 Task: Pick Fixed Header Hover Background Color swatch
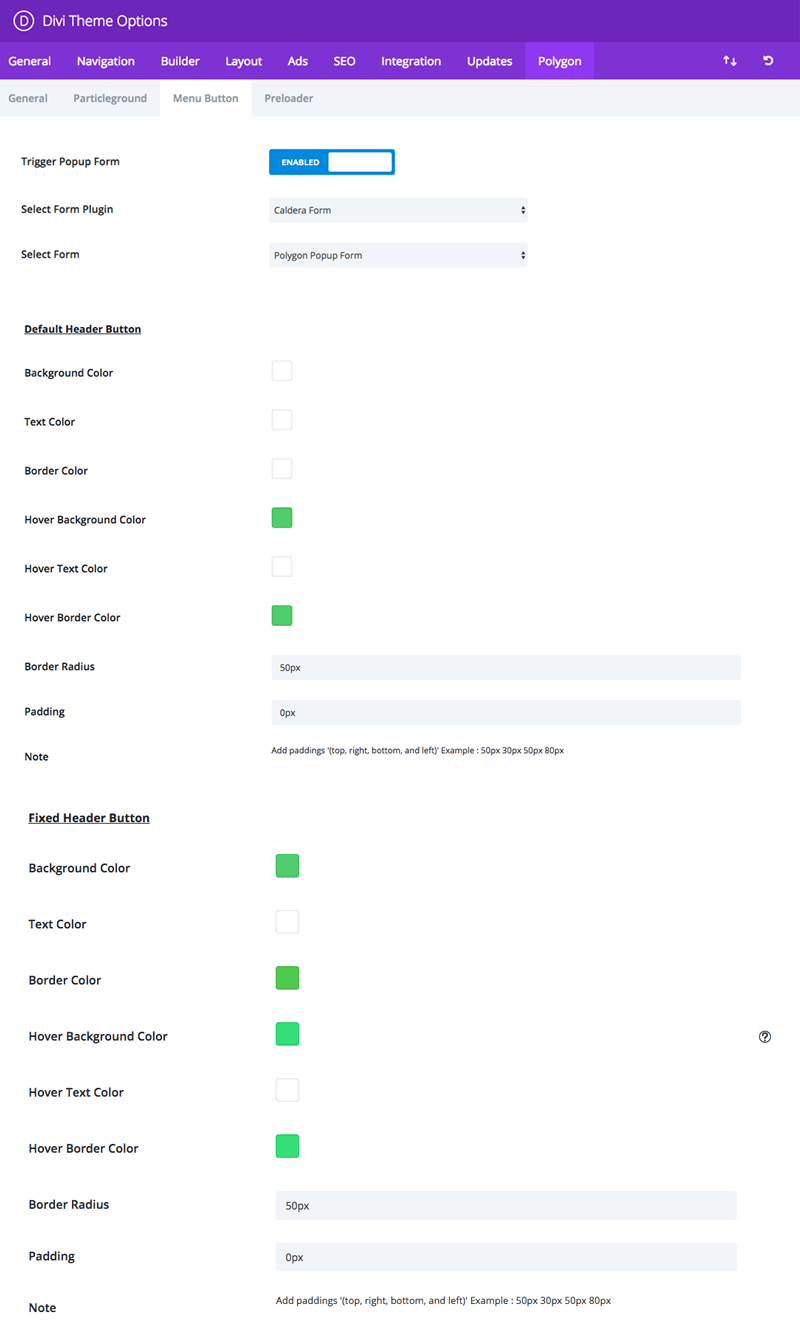click(288, 1034)
